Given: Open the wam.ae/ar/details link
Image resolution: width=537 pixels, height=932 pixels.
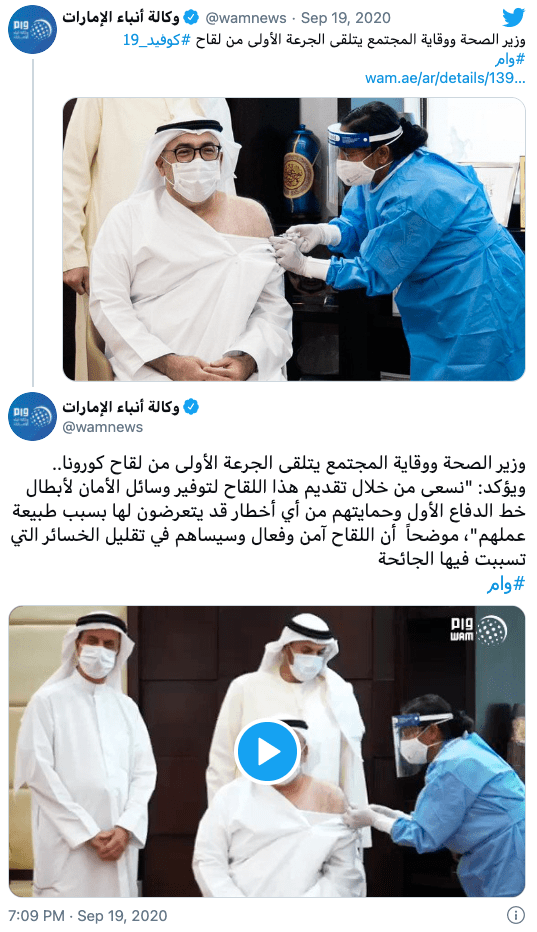Looking at the screenshot, I should [445, 78].
